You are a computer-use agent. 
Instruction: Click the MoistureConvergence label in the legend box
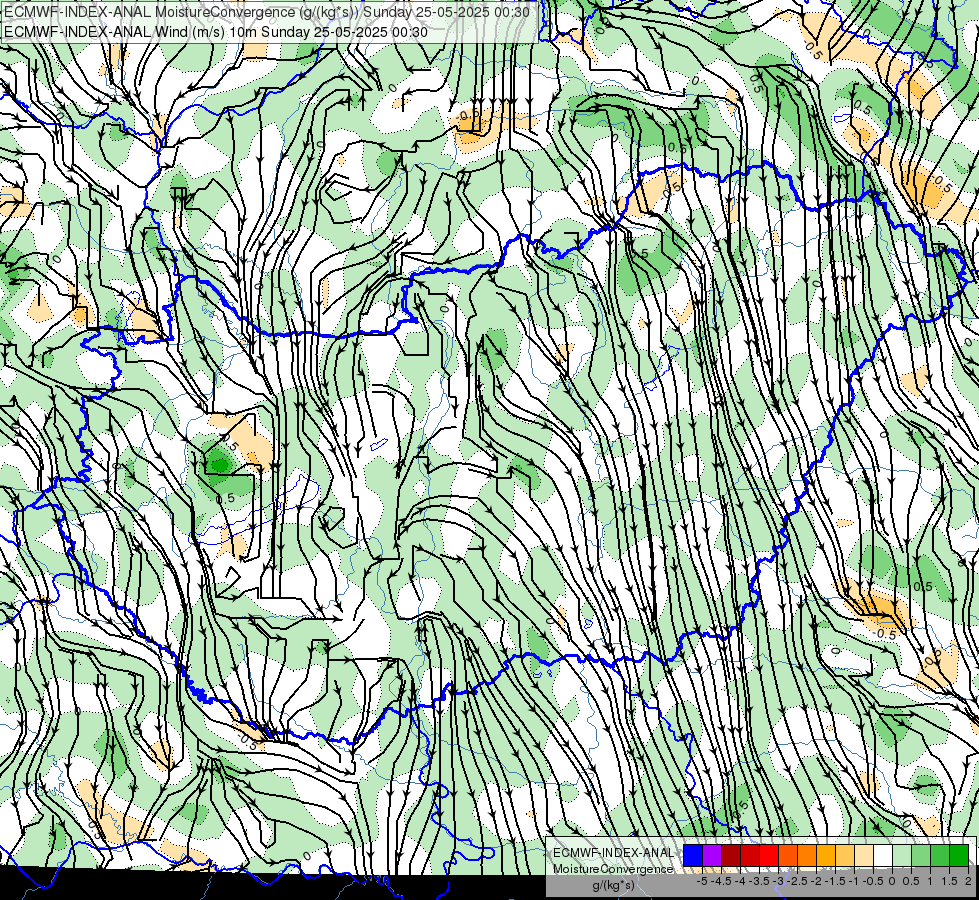point(613,869)
